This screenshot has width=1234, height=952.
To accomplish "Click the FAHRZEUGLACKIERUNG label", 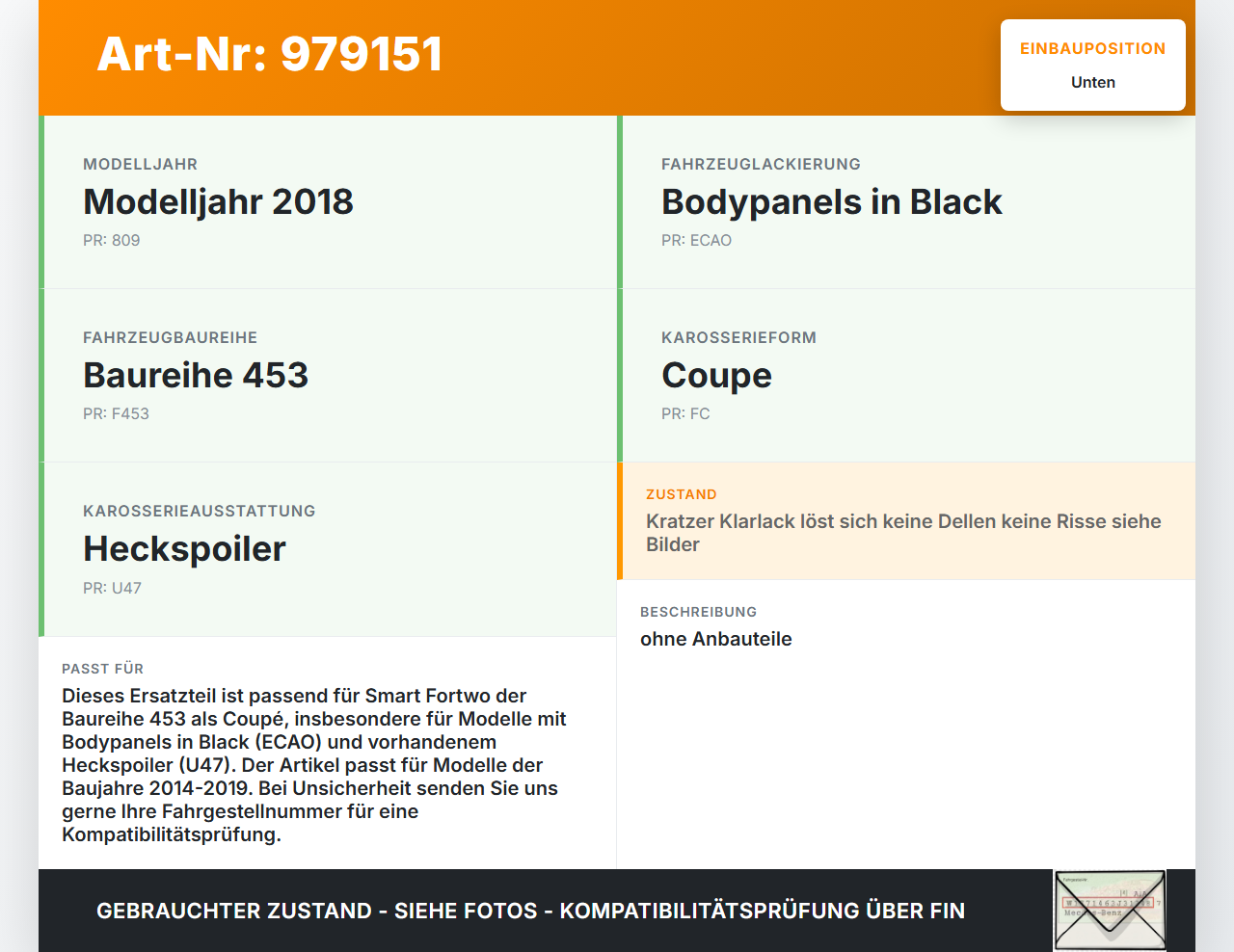I will click(x=761, y=165).
